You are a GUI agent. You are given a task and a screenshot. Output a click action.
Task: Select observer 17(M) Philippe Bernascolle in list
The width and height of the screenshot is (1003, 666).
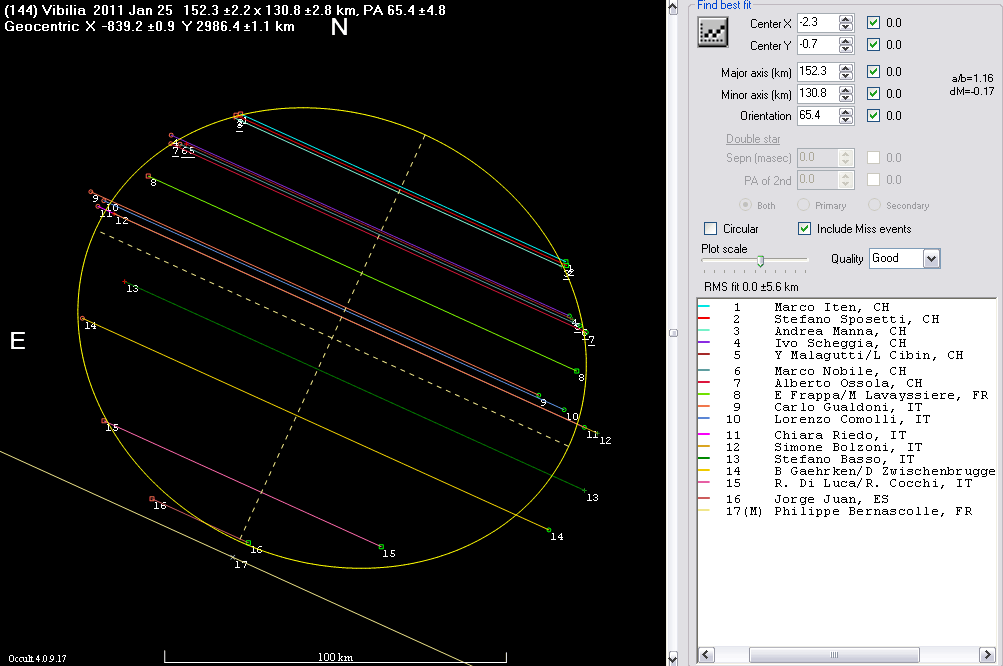pos(872,511)
